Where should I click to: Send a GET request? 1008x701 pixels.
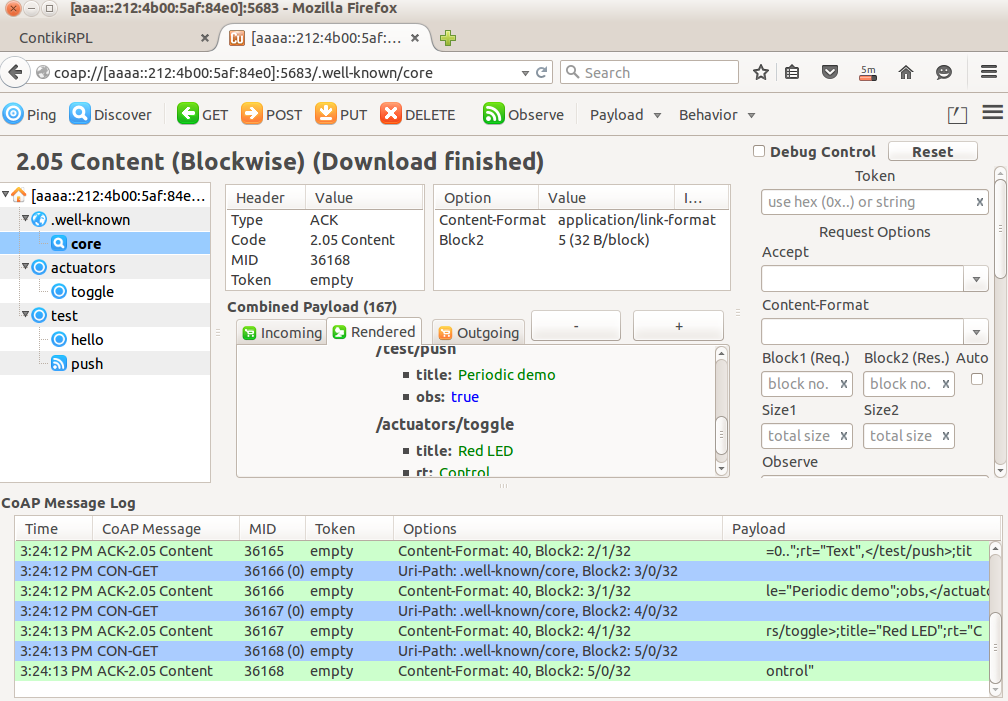tap(203, 114)
